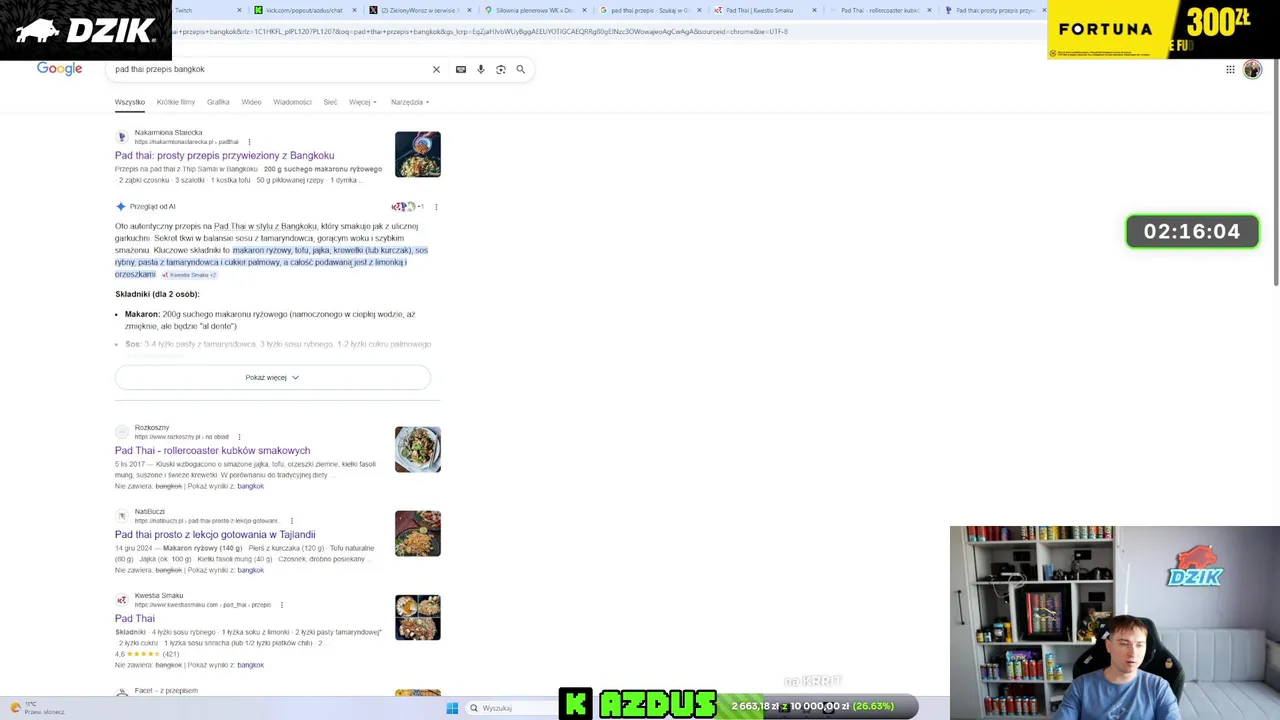Click the Nakarmiona Starecka site favicon
The image size is (1280, 720).
coord(122,137)
